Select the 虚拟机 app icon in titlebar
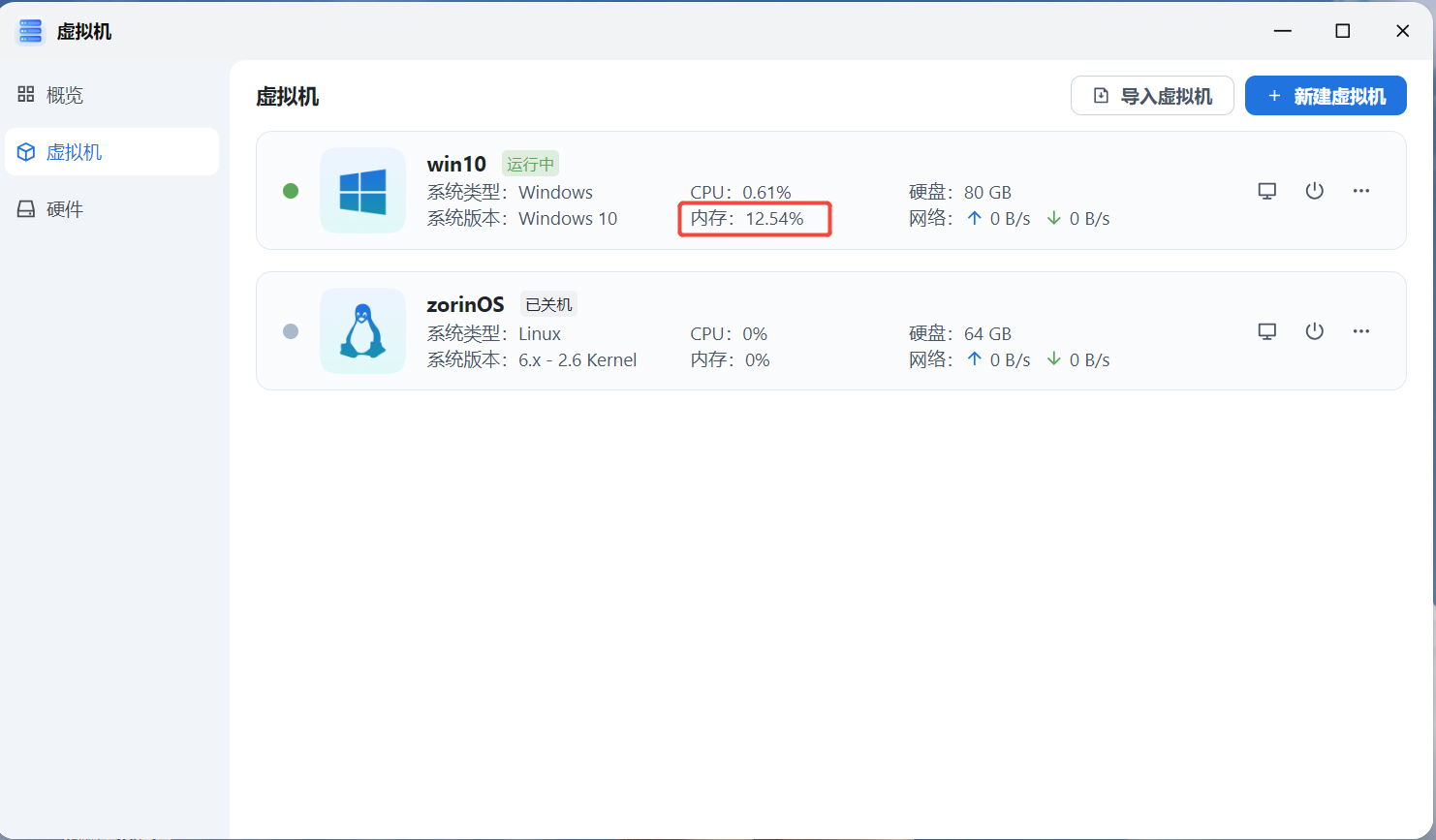The height and width of the screenshot is (840, 1436). [30, 30]
